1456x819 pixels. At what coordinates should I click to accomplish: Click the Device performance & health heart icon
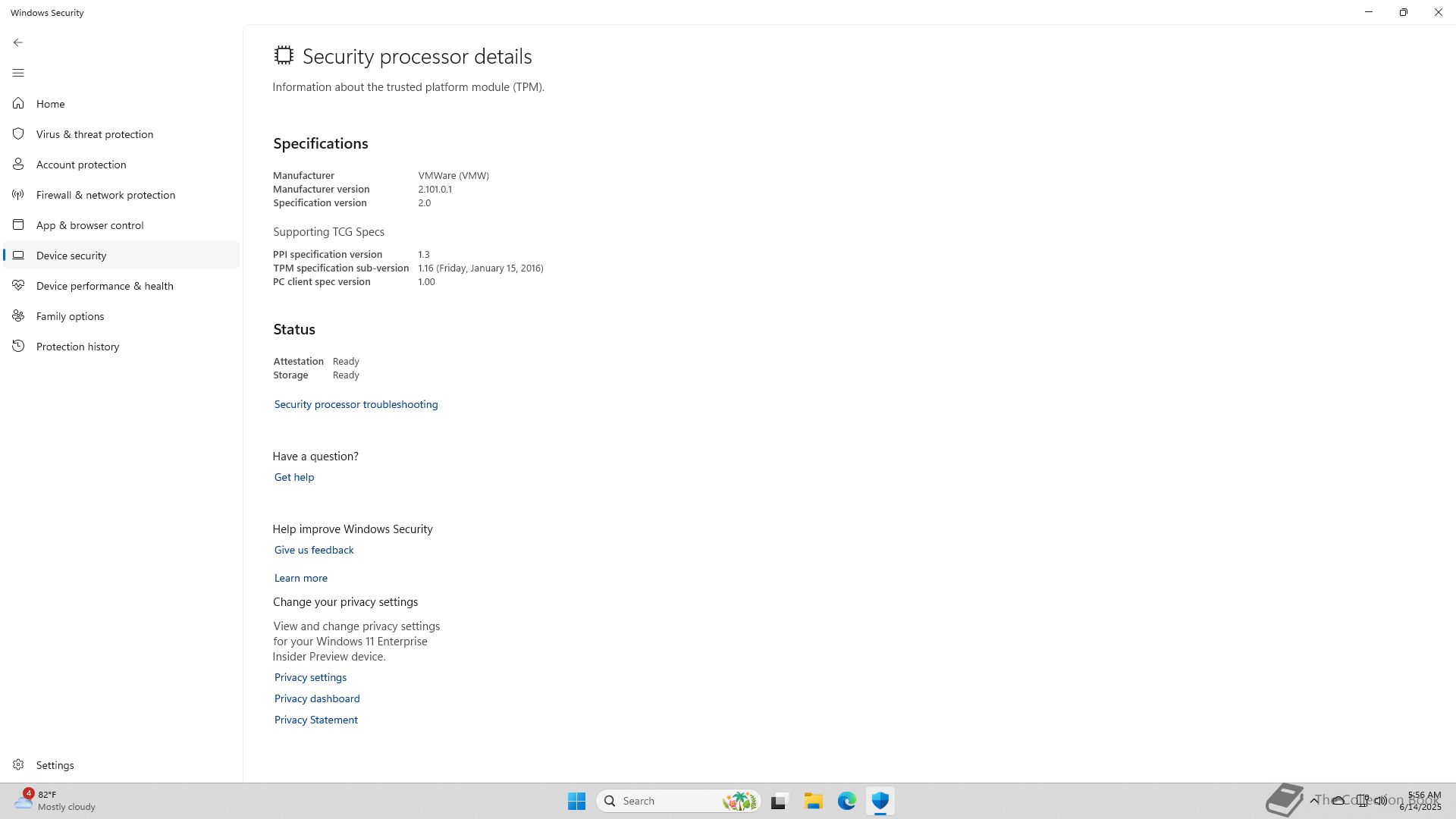(x=18, y=286)
